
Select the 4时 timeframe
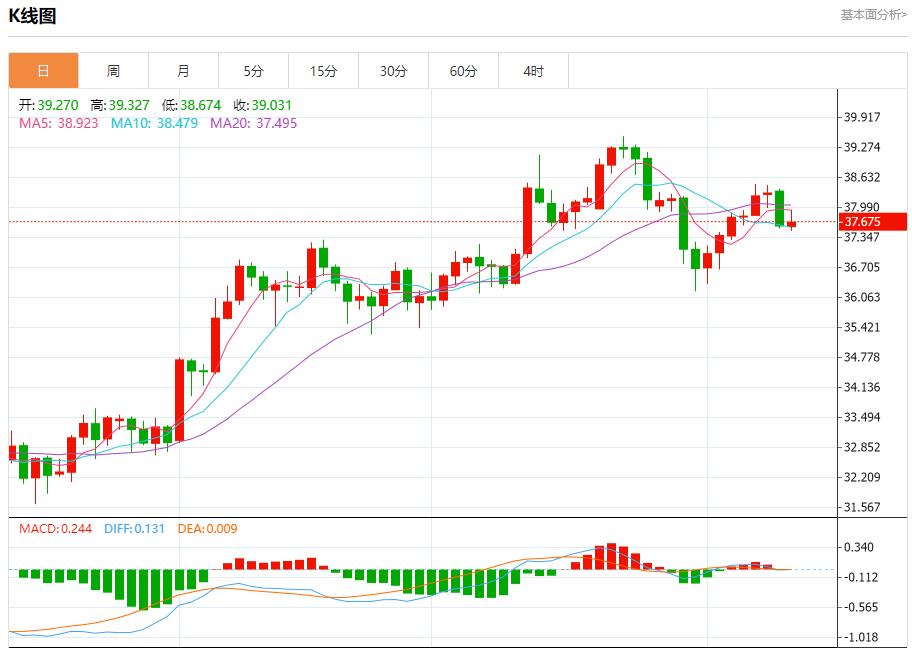click(533, 71)
